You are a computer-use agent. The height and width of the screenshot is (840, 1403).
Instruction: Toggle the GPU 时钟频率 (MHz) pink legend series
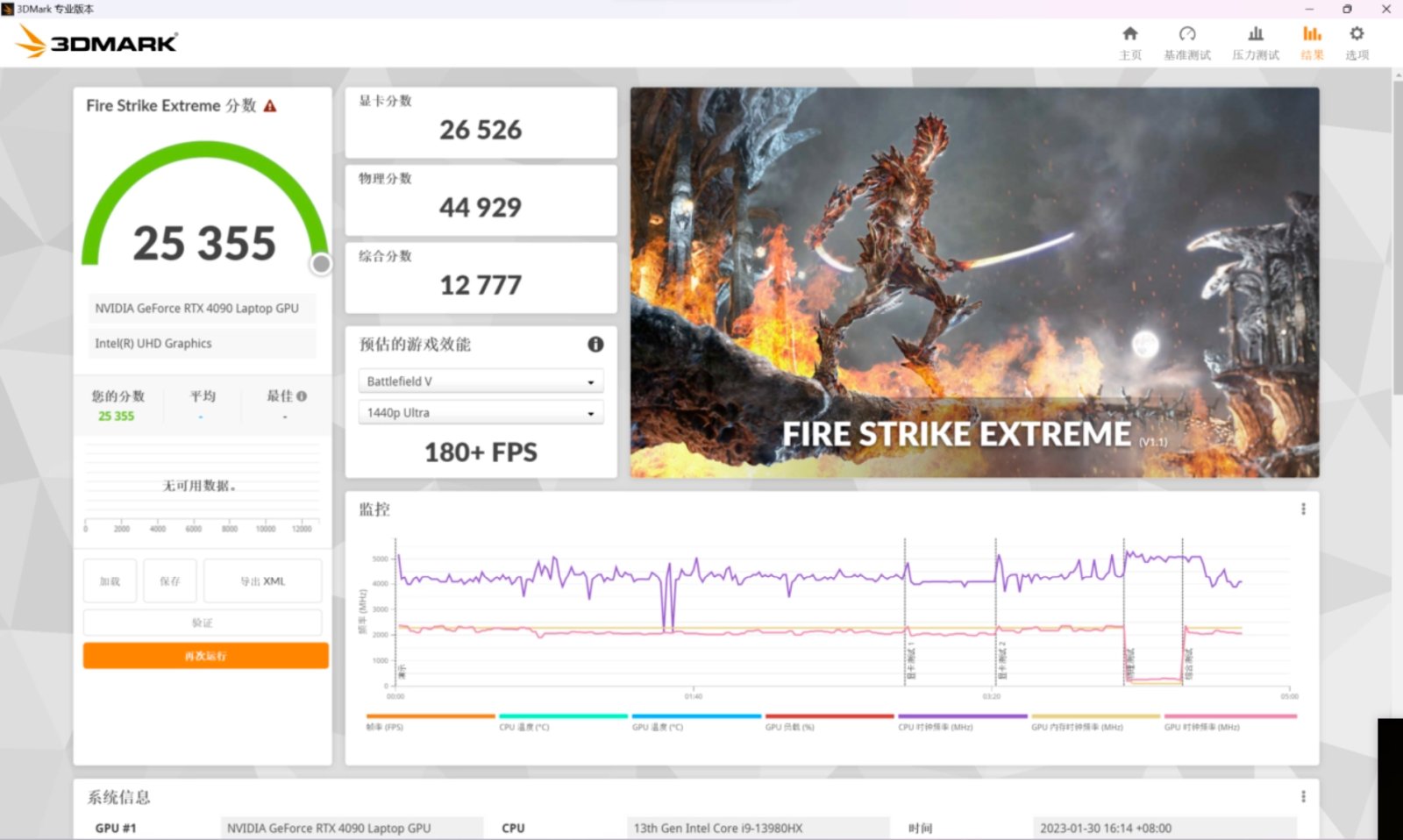point(1229,722)
